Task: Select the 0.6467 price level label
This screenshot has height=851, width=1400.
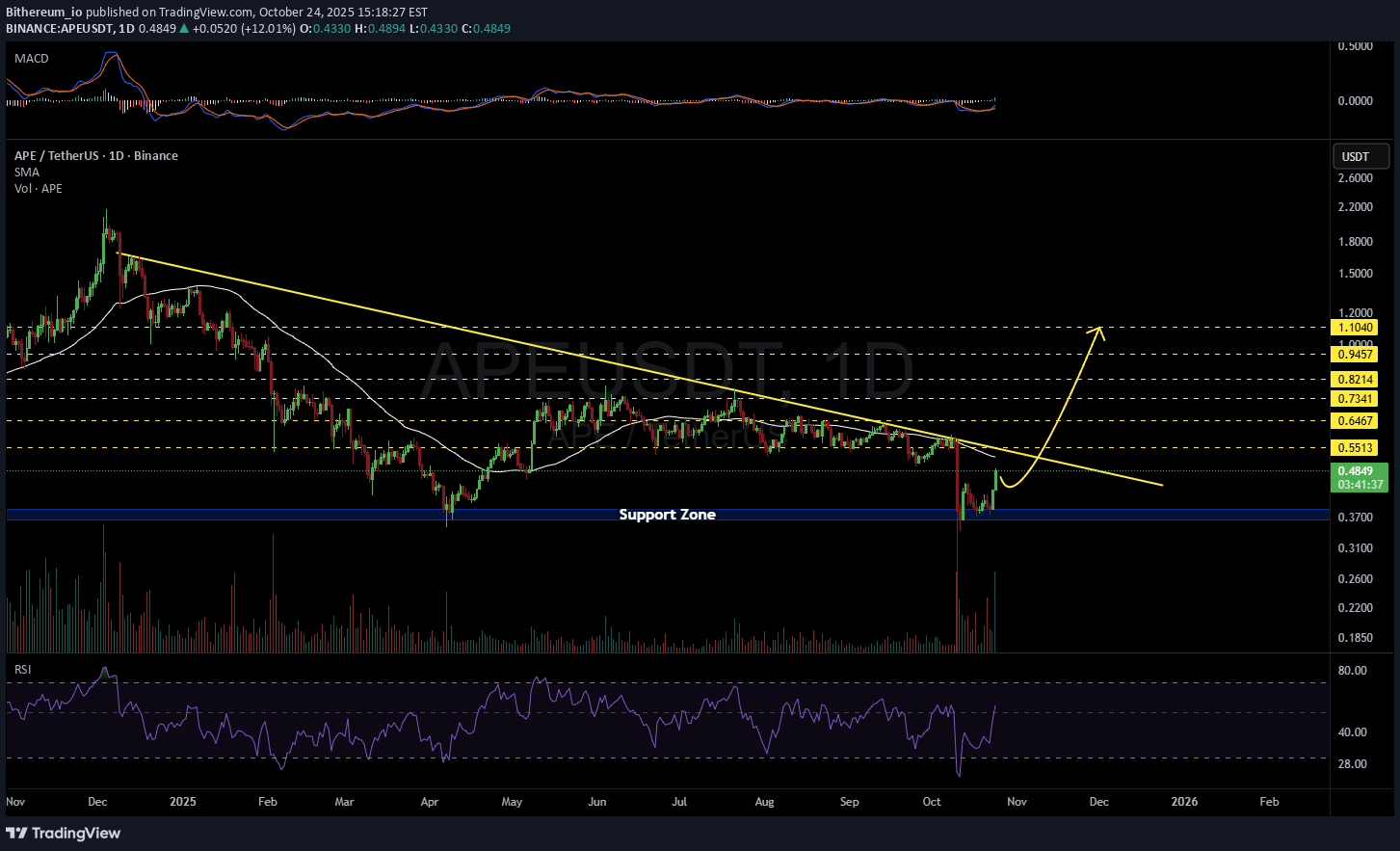Action: [1353, 421]
